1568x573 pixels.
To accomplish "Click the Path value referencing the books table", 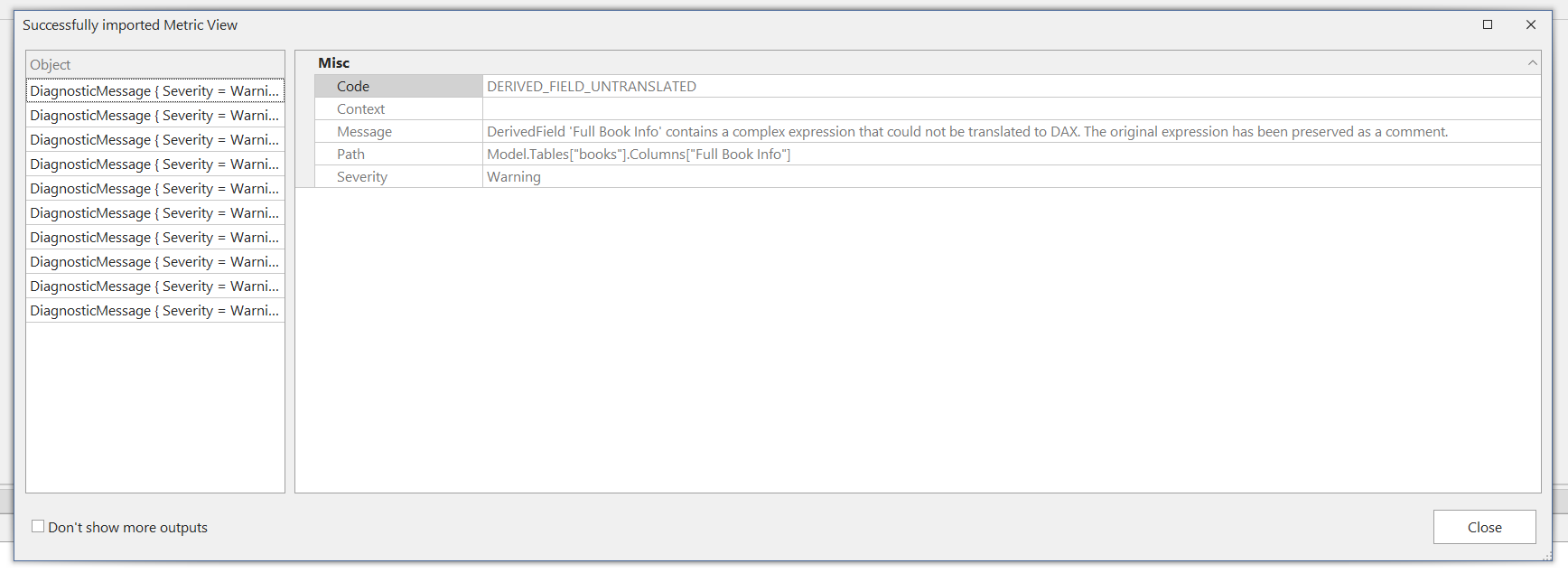I will [x=639, y=154].
